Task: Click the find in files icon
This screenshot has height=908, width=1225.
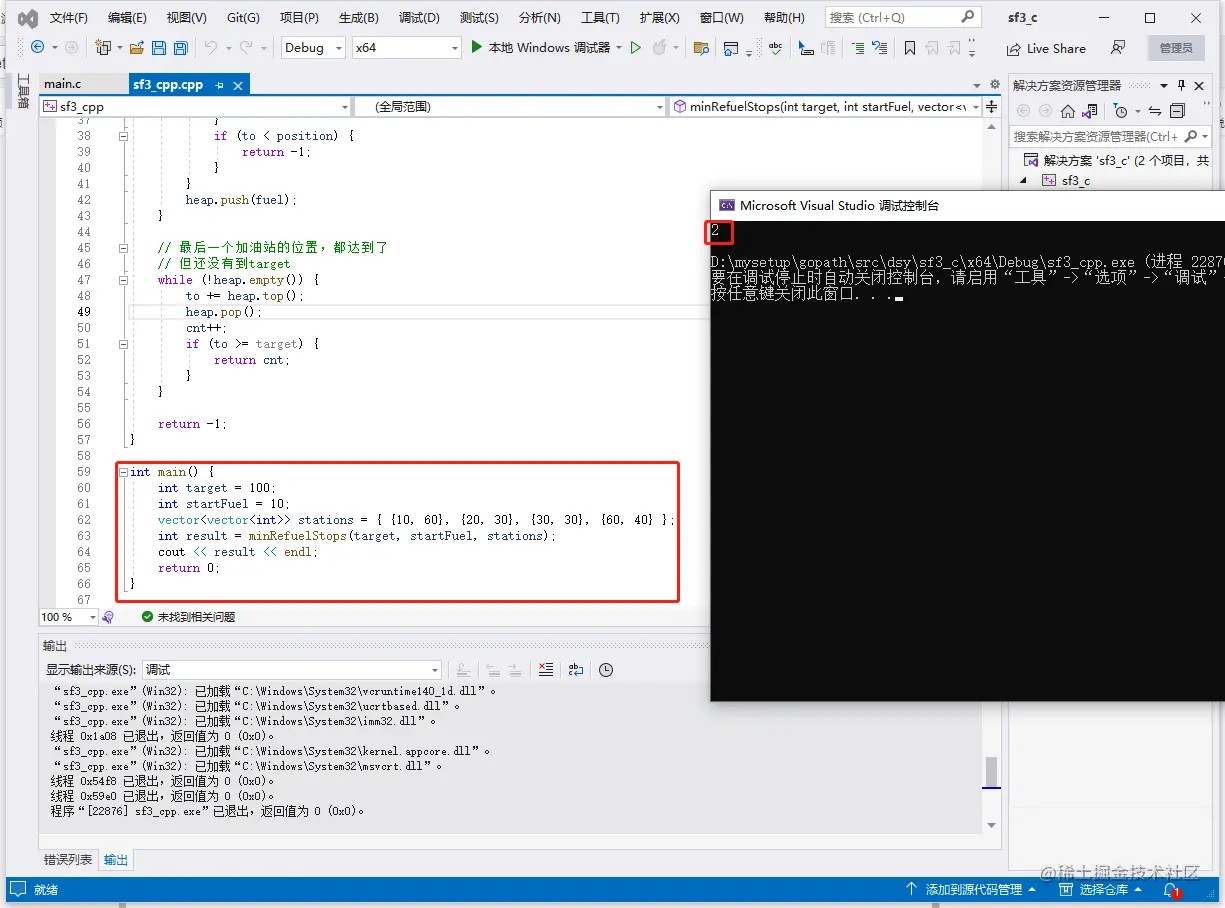Action: [700, 47]
